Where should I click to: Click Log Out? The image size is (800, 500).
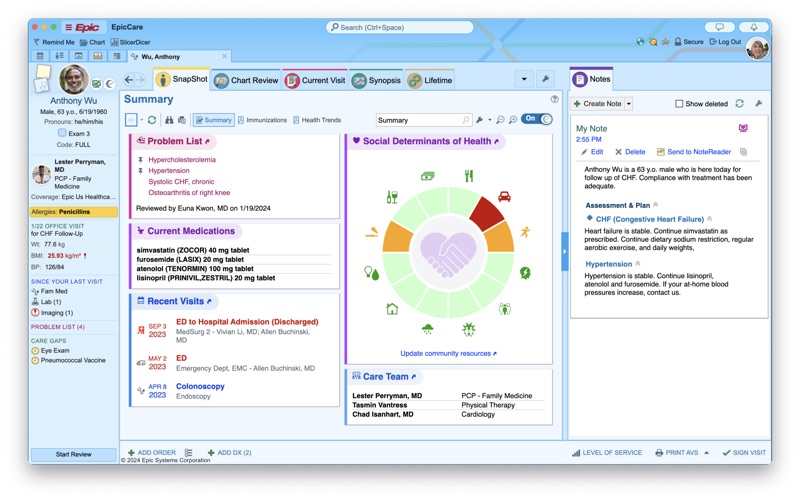coord(725,42)
